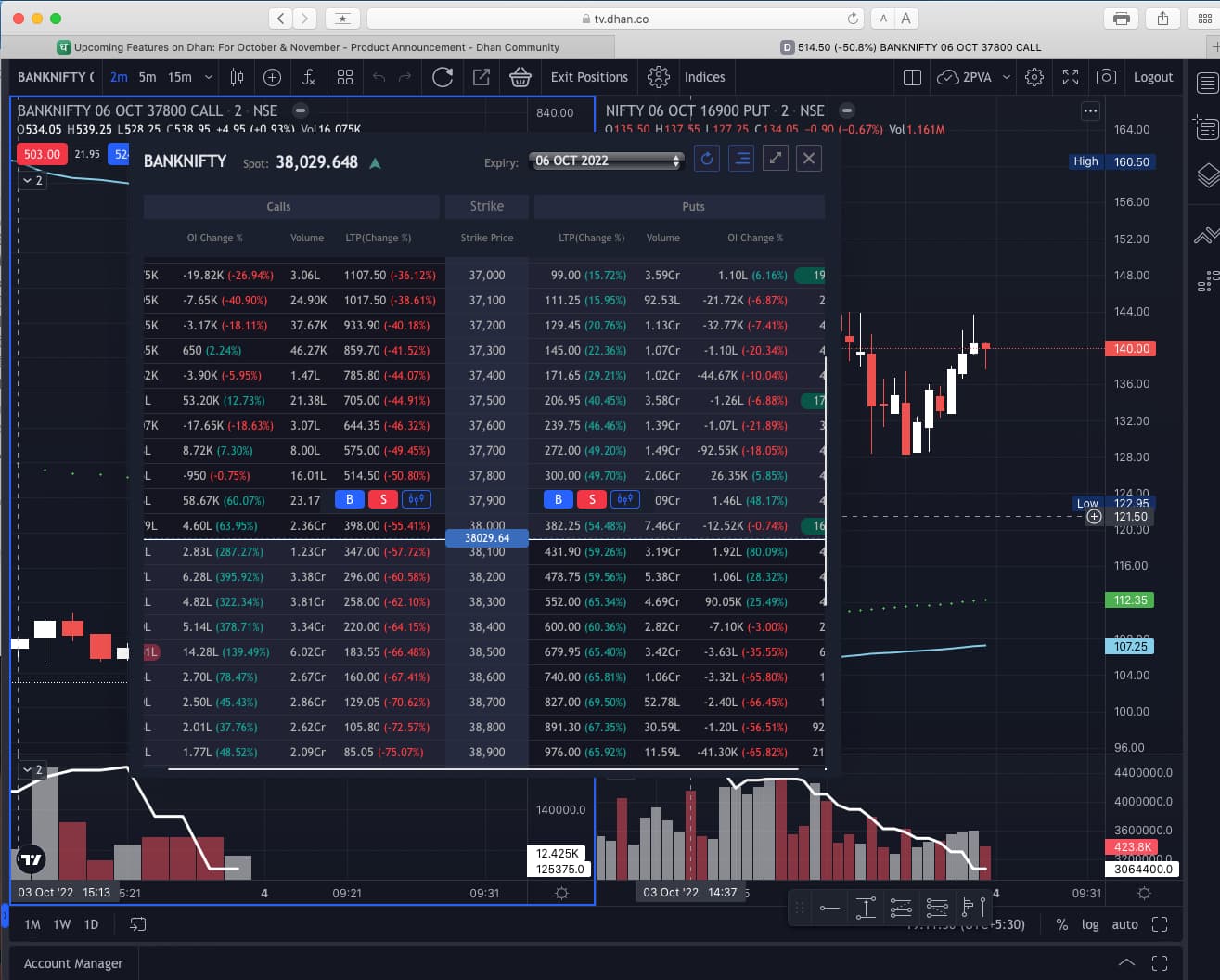1220x980 pixels.
Task: Toggle percent scale on the price axis
Action: [1062, 924]
